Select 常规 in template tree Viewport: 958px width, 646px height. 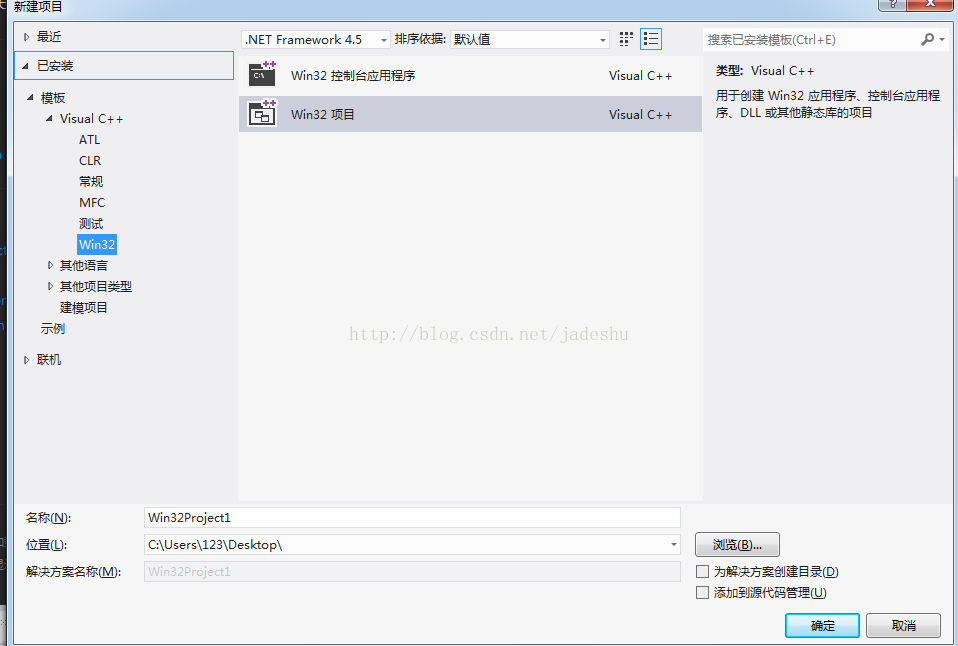tap(91, 182)
